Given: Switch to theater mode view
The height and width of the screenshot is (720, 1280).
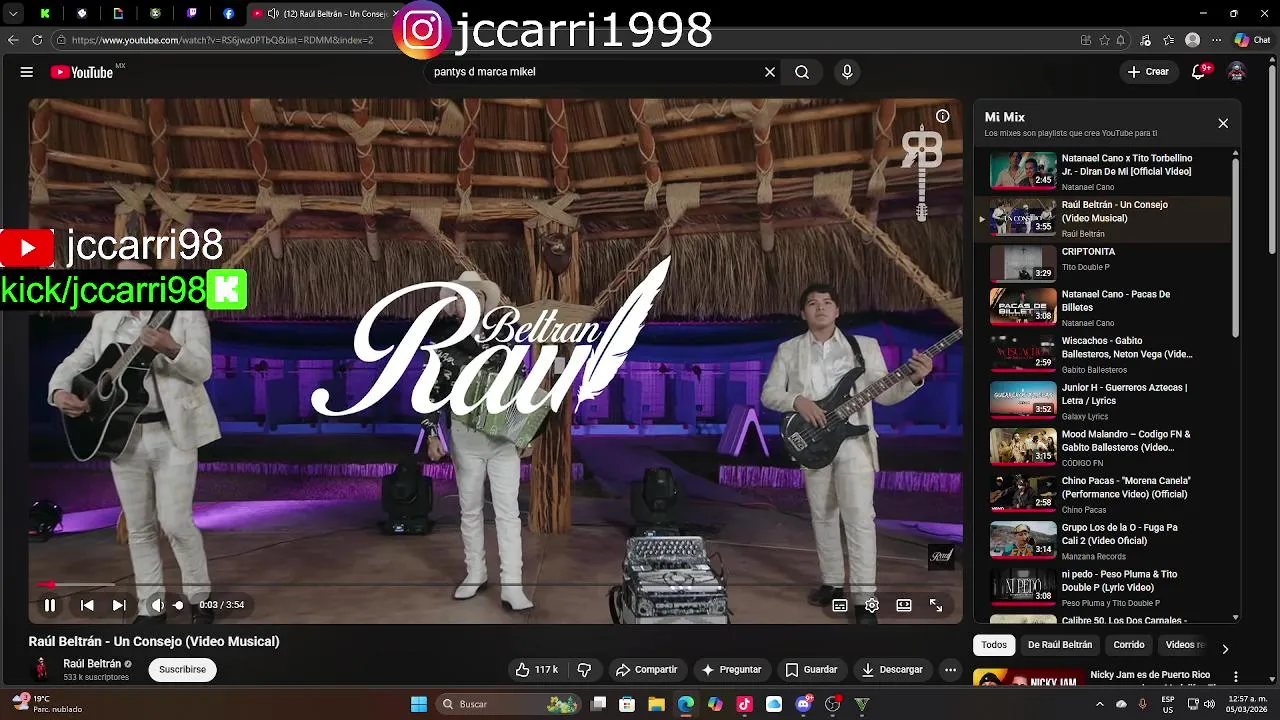Looking at the screenshot, I should (x=904, y=605).
